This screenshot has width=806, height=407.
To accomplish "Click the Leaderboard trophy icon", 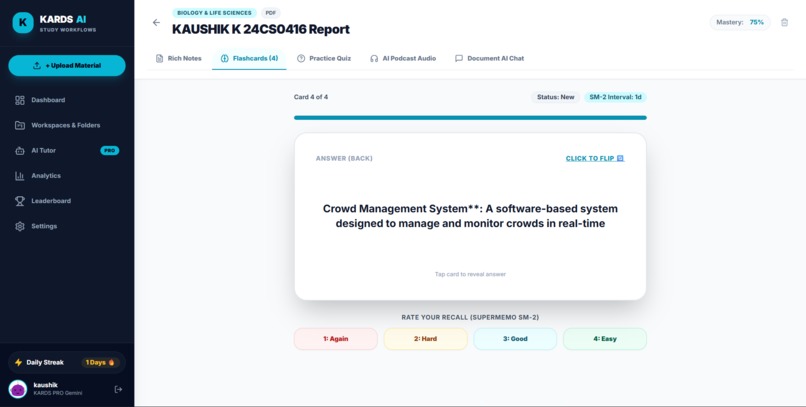I will 20,201.
